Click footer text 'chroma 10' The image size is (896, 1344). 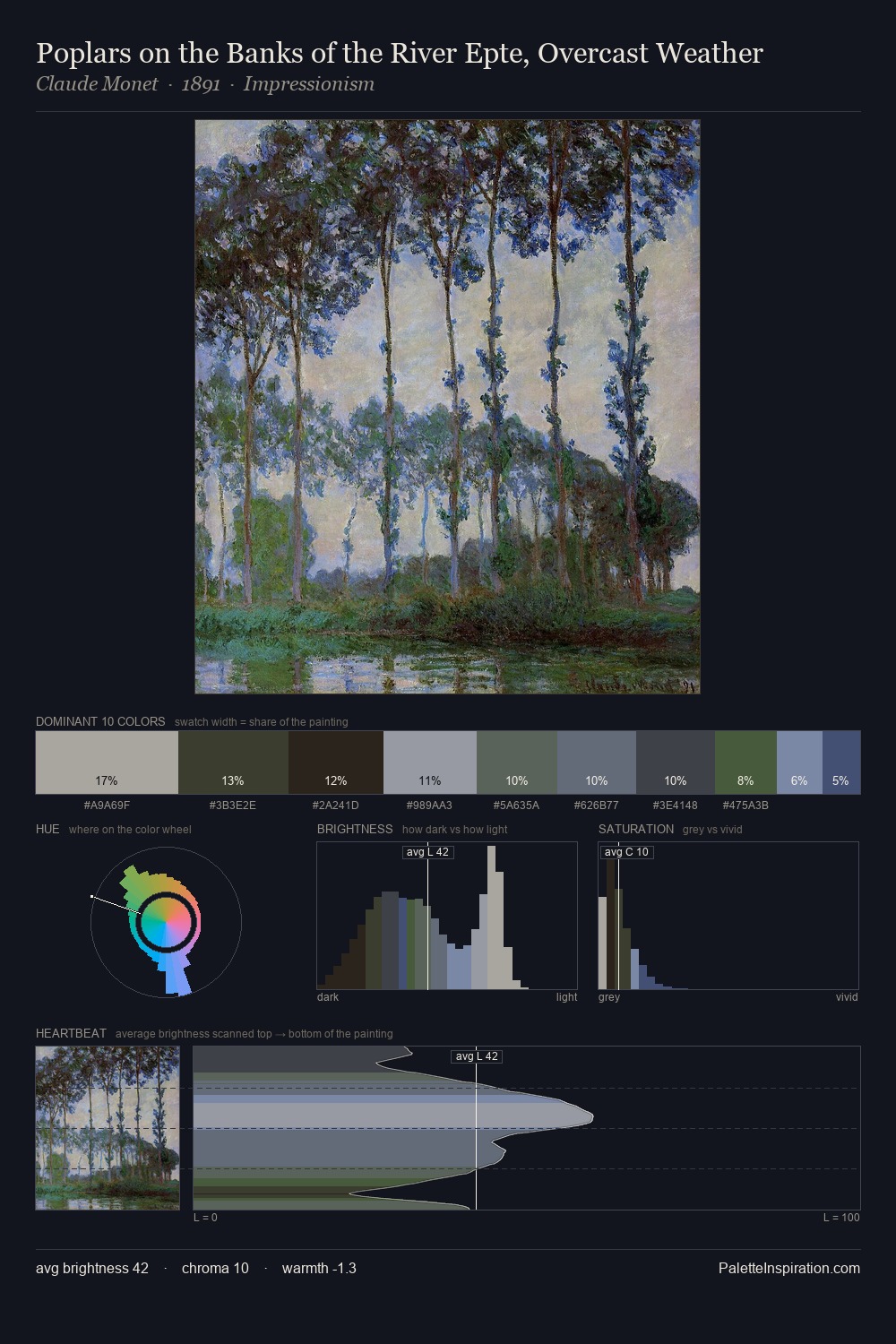pyautogui.click(x=215, y=1268)
